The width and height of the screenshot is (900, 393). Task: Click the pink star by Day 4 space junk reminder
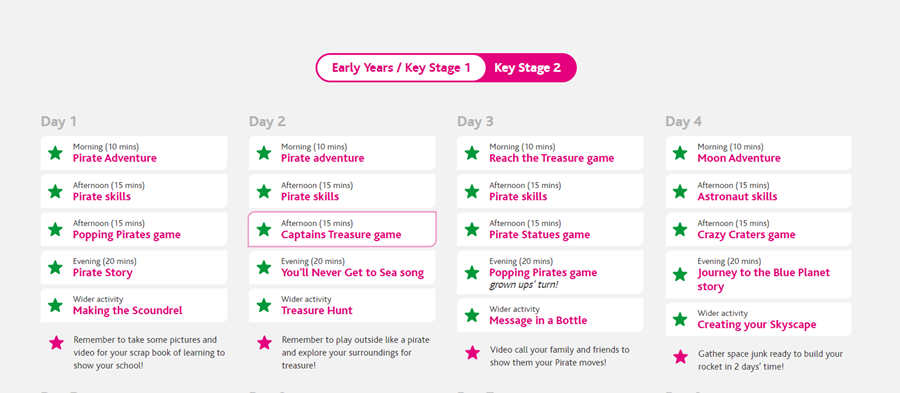coord(680,357)
